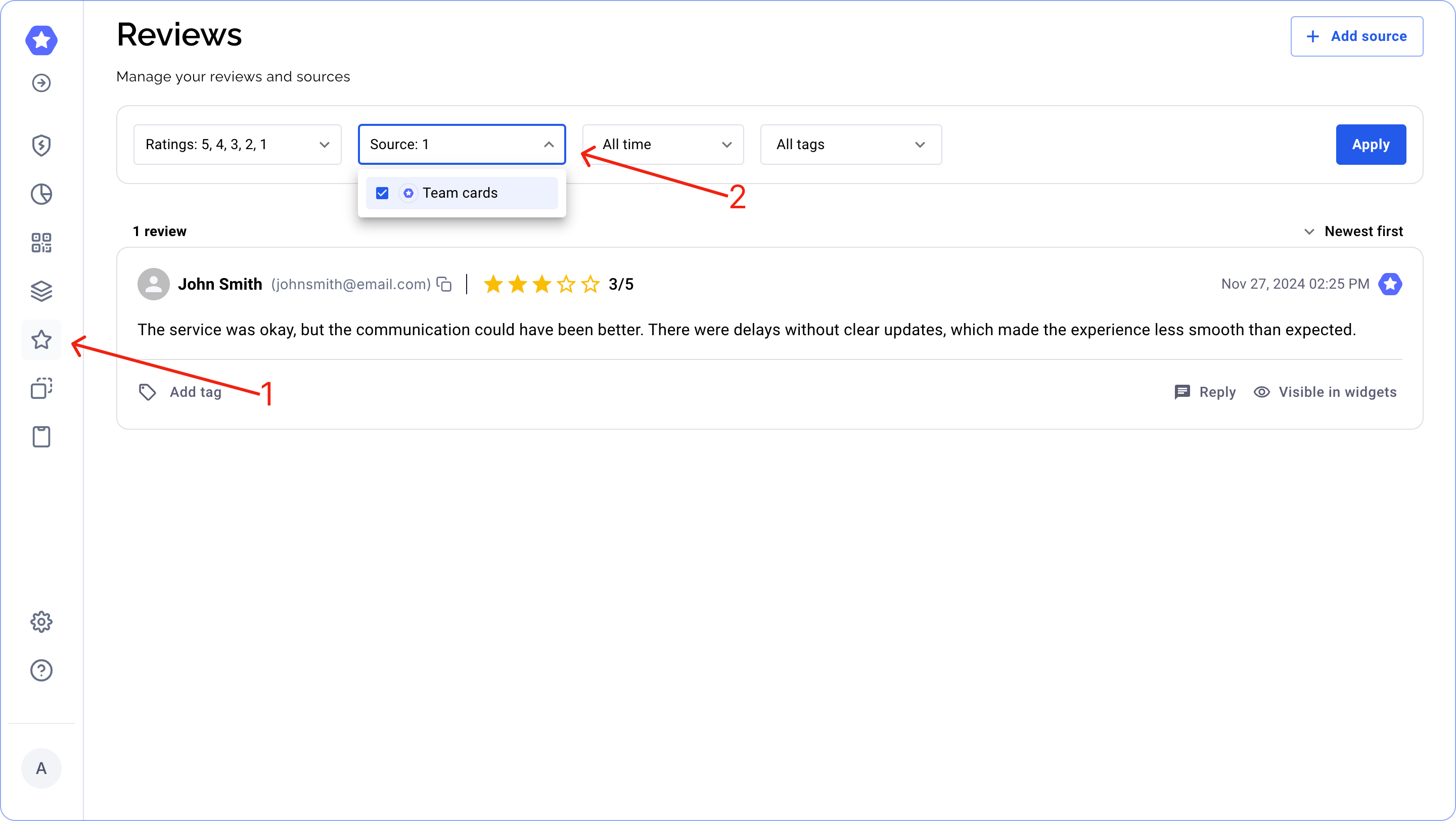
Task: Click the Add source button
Action: point(1356,36)
